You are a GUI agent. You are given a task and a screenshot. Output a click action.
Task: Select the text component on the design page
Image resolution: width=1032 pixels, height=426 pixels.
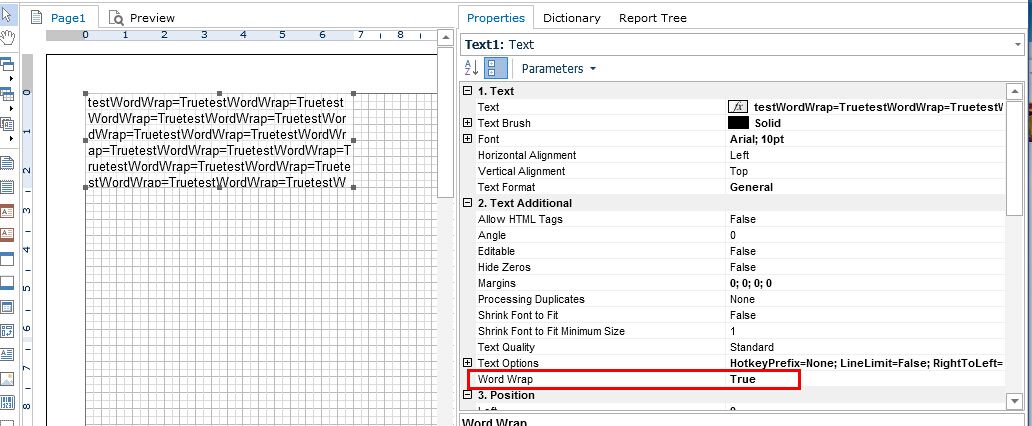219,140
